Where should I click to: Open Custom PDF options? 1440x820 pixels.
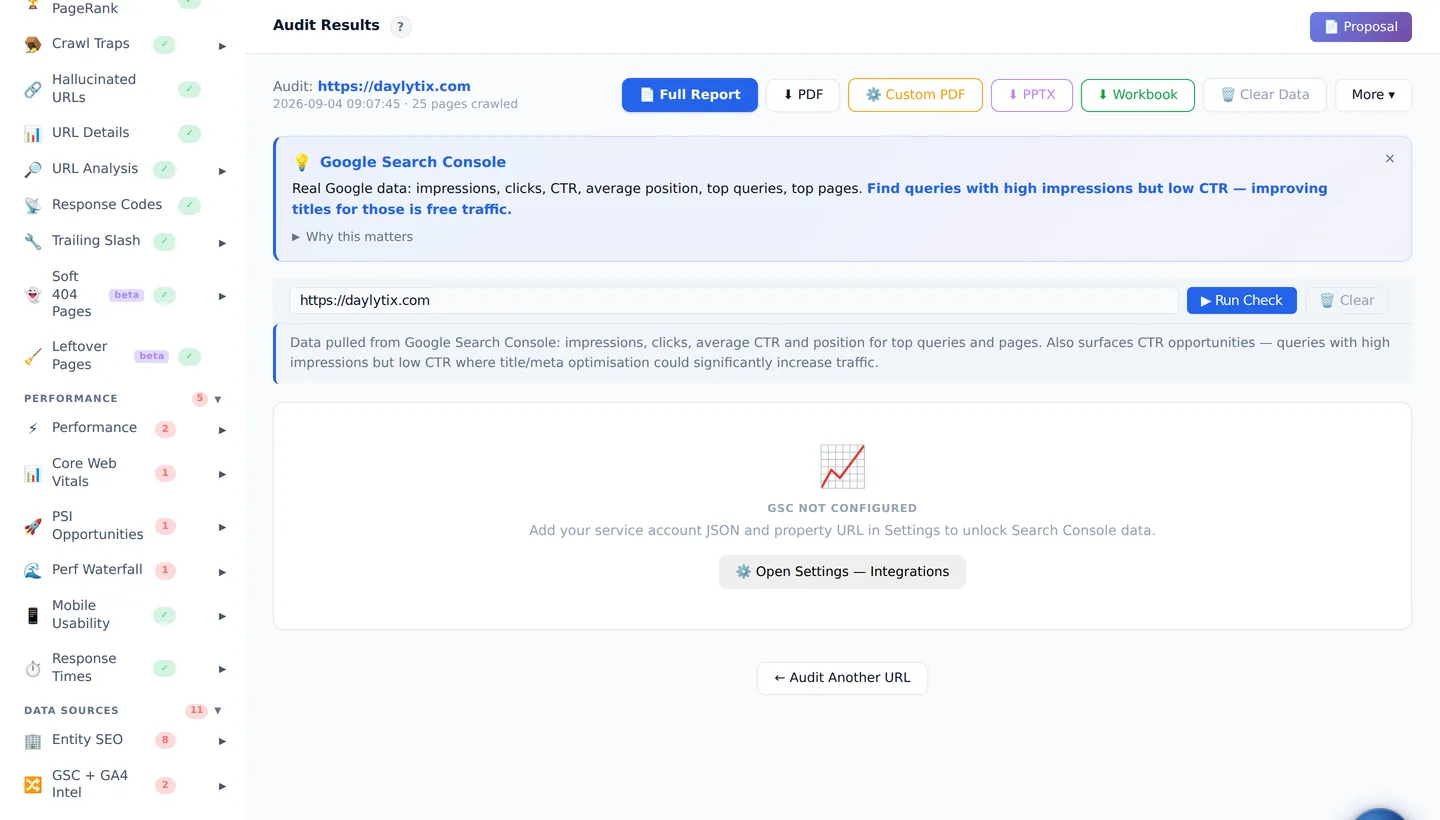(915, 95)
